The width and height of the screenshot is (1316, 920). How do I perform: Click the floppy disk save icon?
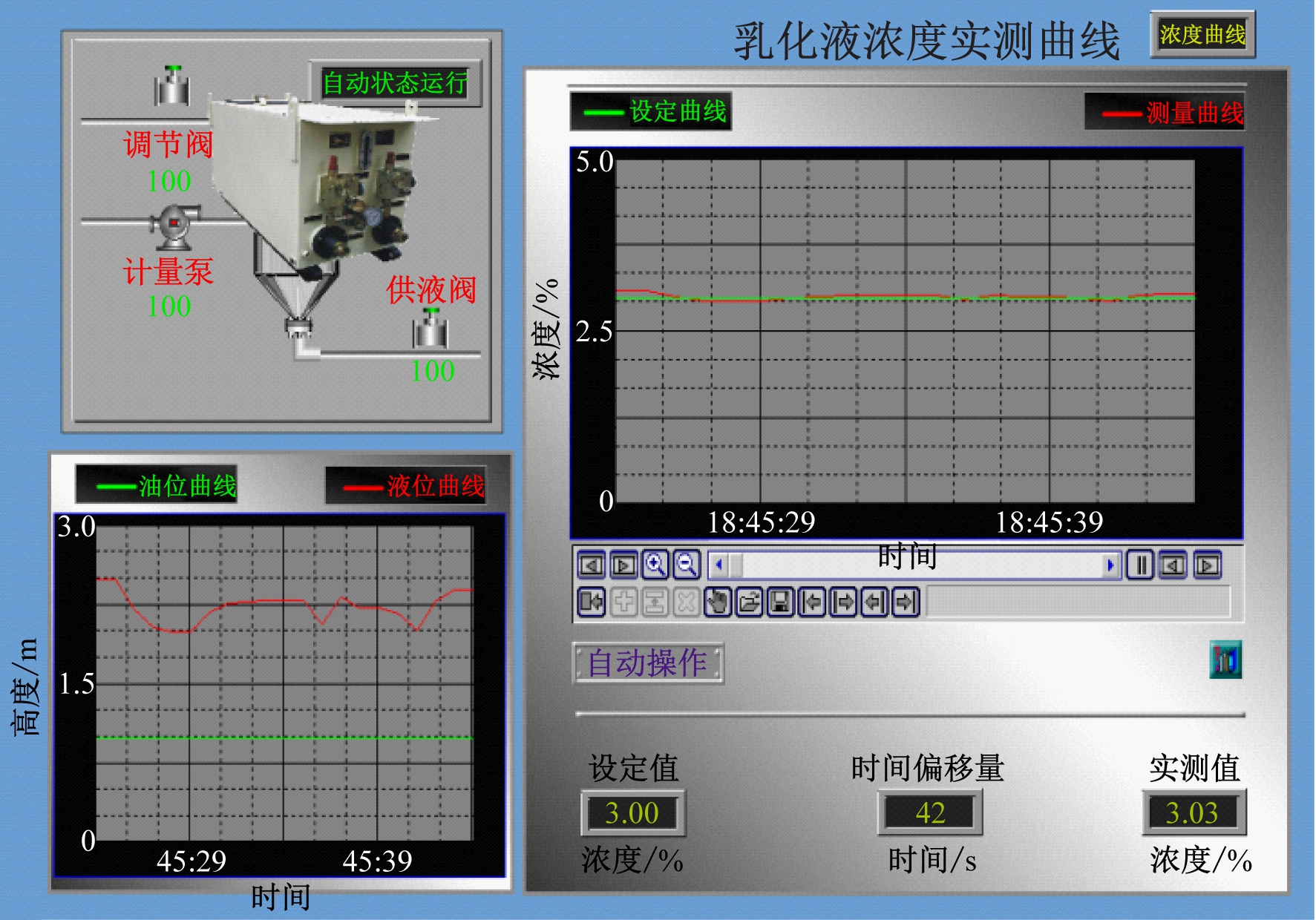[780, 602]
